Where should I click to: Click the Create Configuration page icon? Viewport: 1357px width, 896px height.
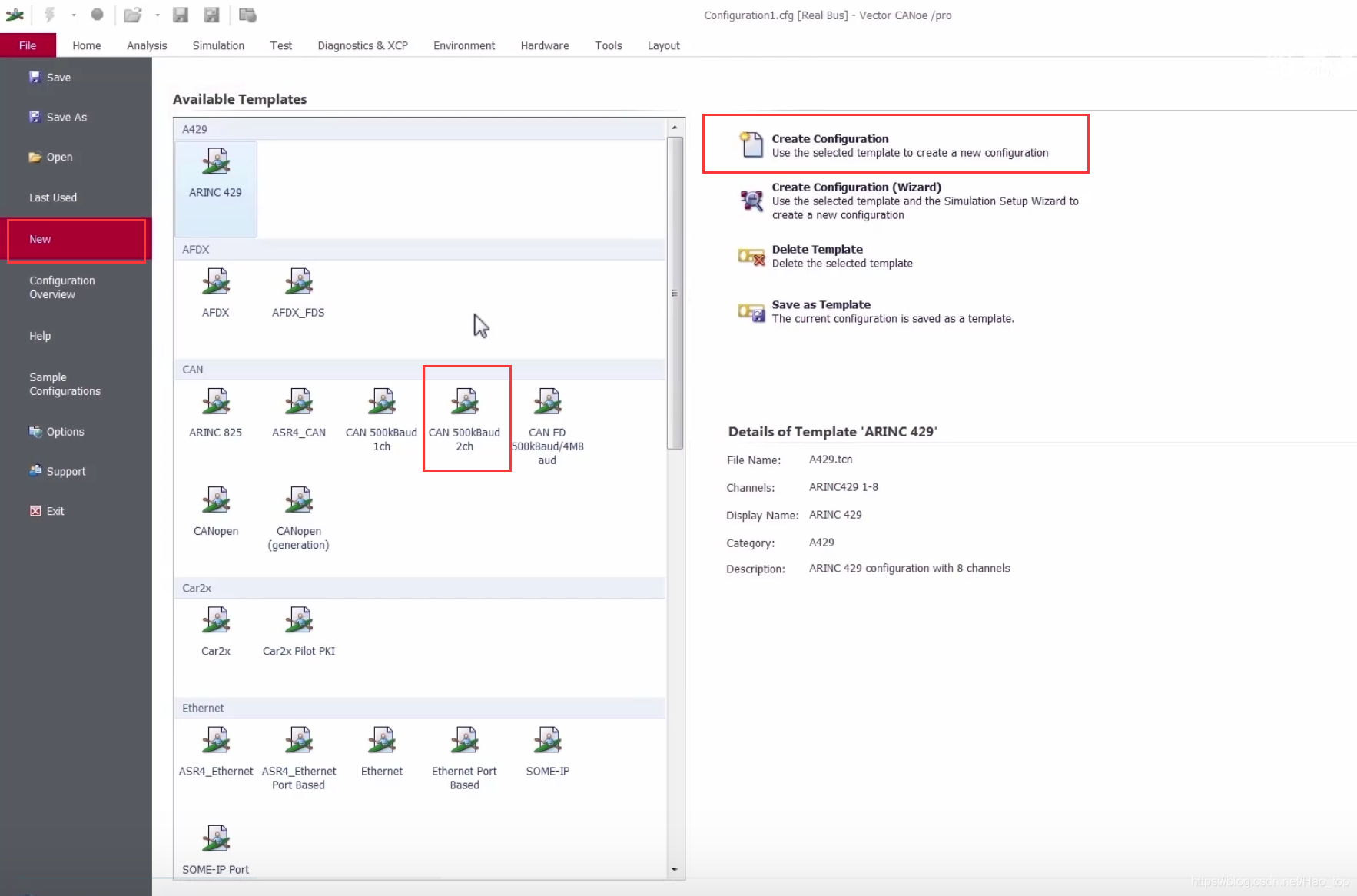[x=751, y=144]
